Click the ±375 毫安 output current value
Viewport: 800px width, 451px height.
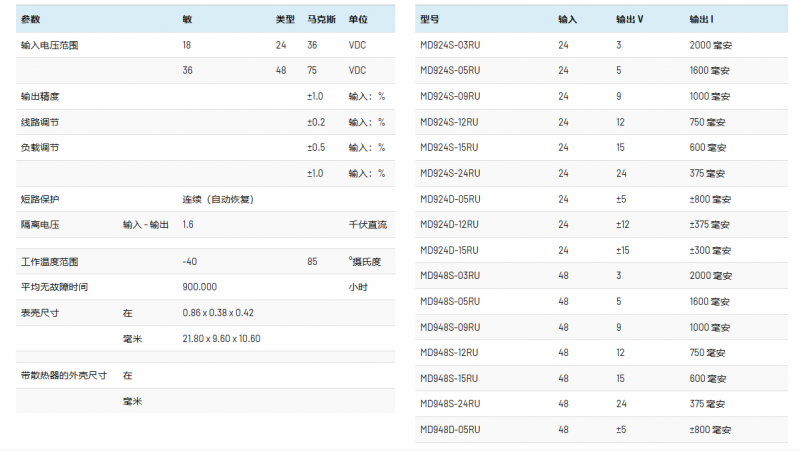710,224
